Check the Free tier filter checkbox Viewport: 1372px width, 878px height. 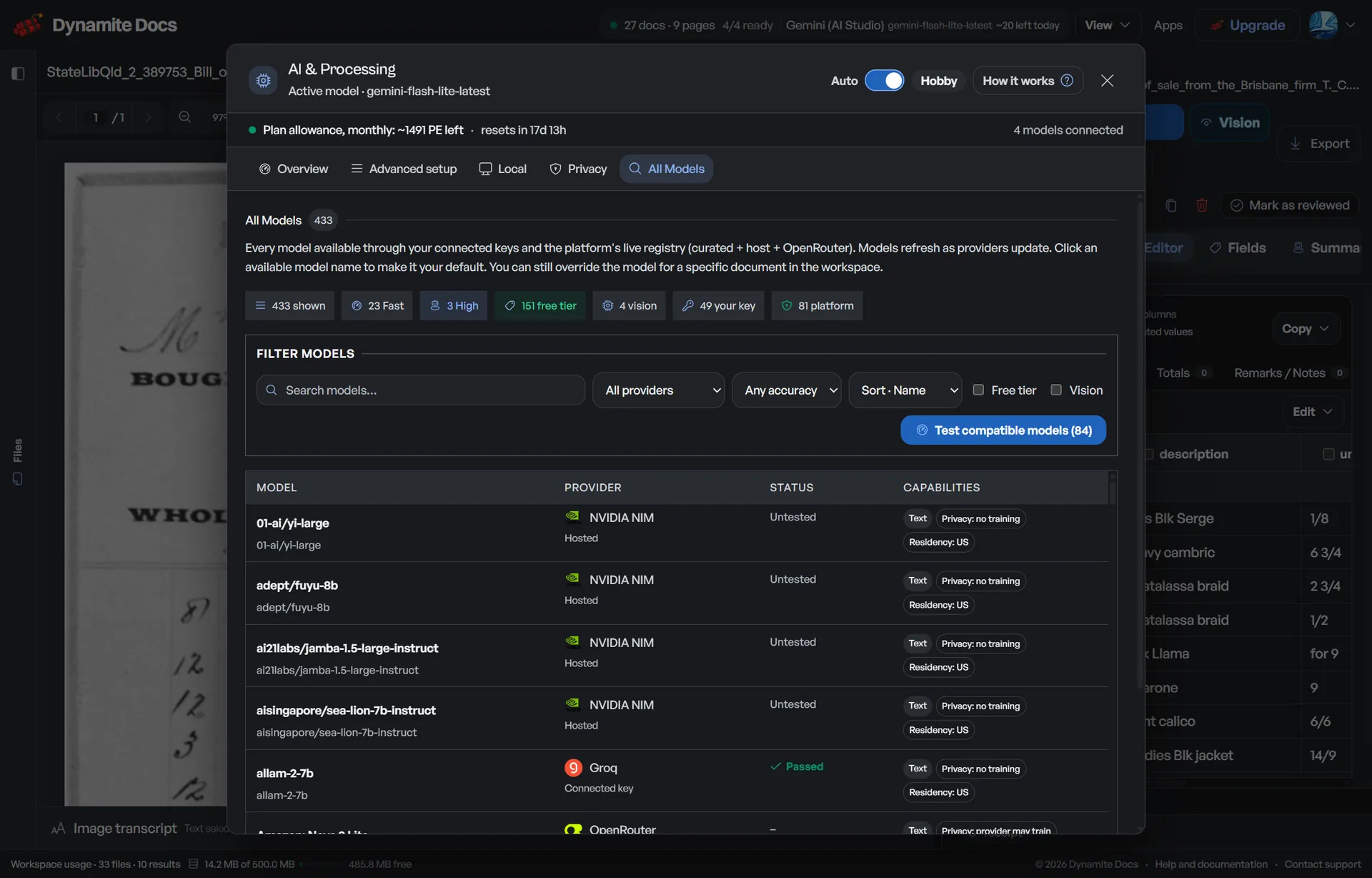(978, 390)
